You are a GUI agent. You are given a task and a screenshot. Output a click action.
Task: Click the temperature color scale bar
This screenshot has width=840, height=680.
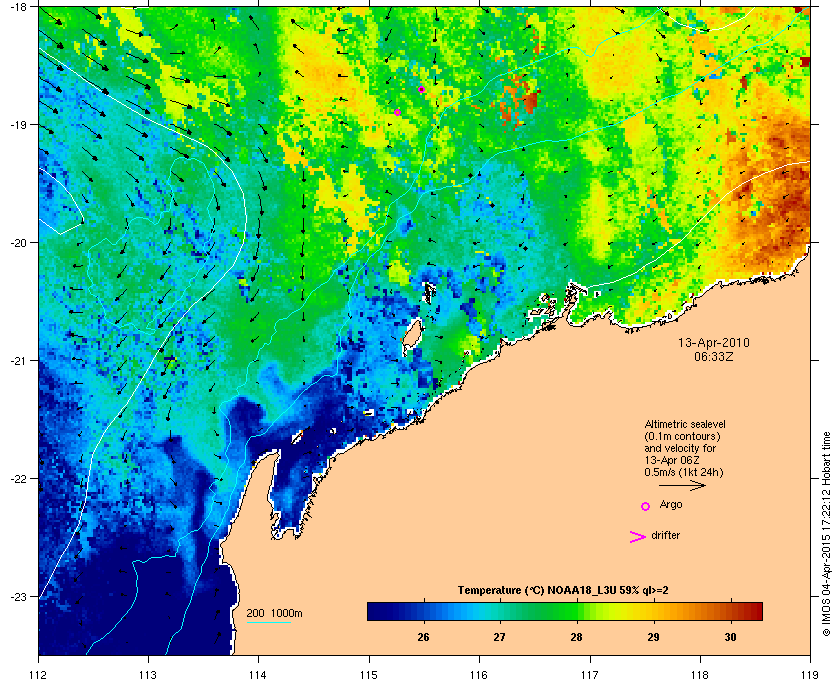565,611
